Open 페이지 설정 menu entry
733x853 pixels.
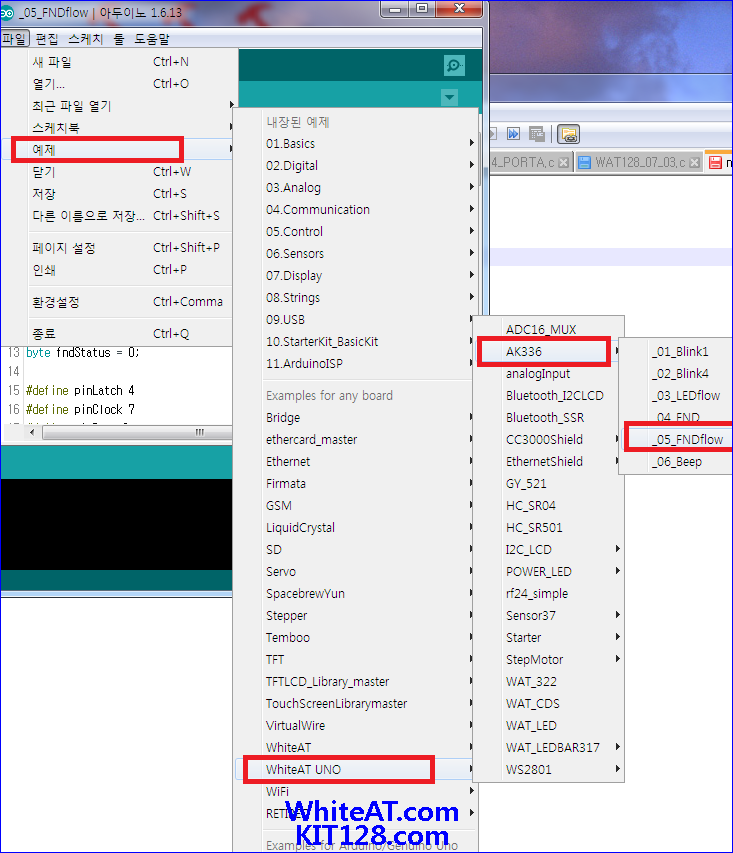[x=124, y=248]
